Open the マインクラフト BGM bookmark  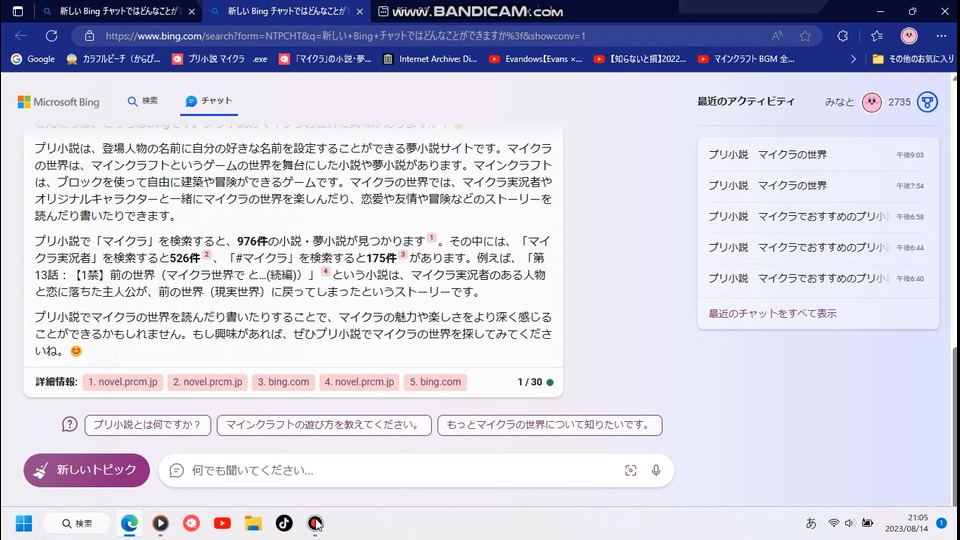tap(746, 59)
